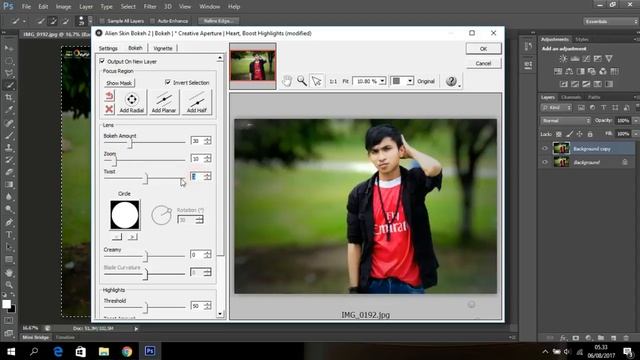The height and width of the screenshot is (360, 640).
Task: Click the red X delete region icon
Action: tap(109, 109)
